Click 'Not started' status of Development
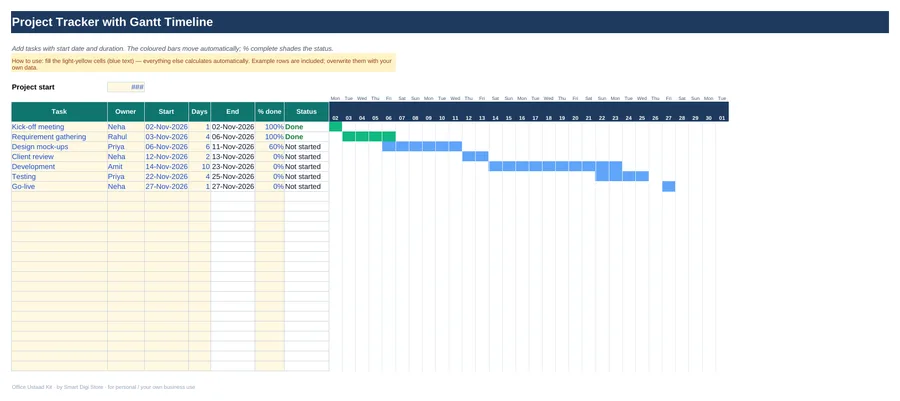Image resolution: width=900 pixels, height=401 pixels. 307,167
